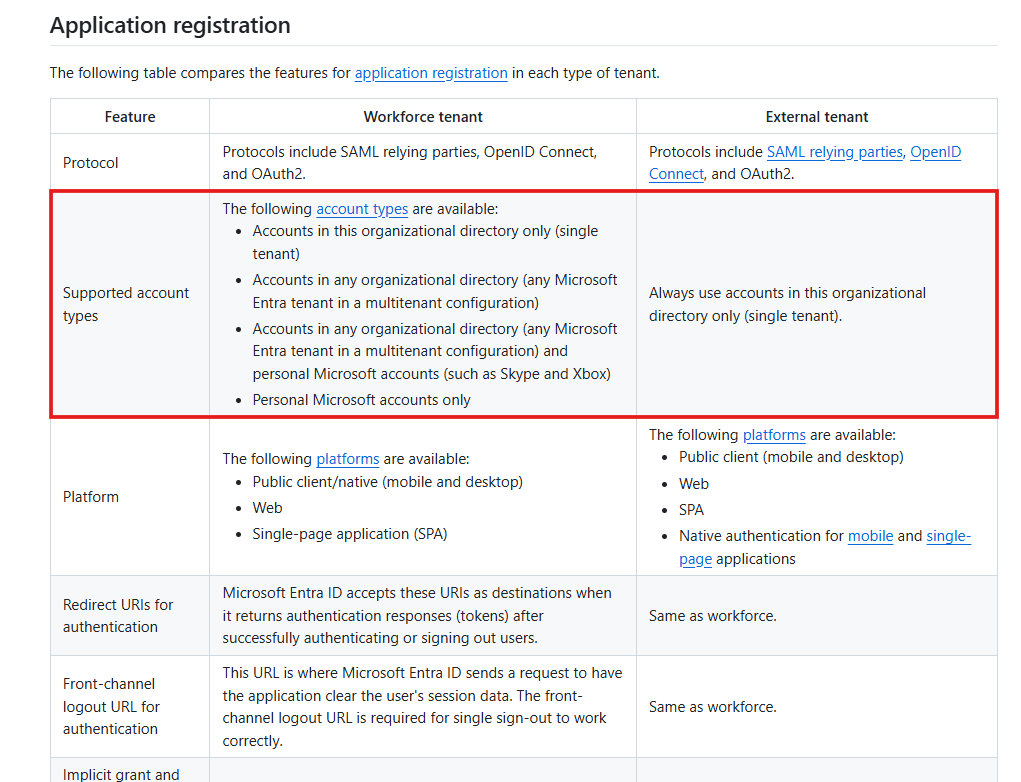Click the Workforce tenant column header
Viewport: 1021px width, 782px height.
423,117
